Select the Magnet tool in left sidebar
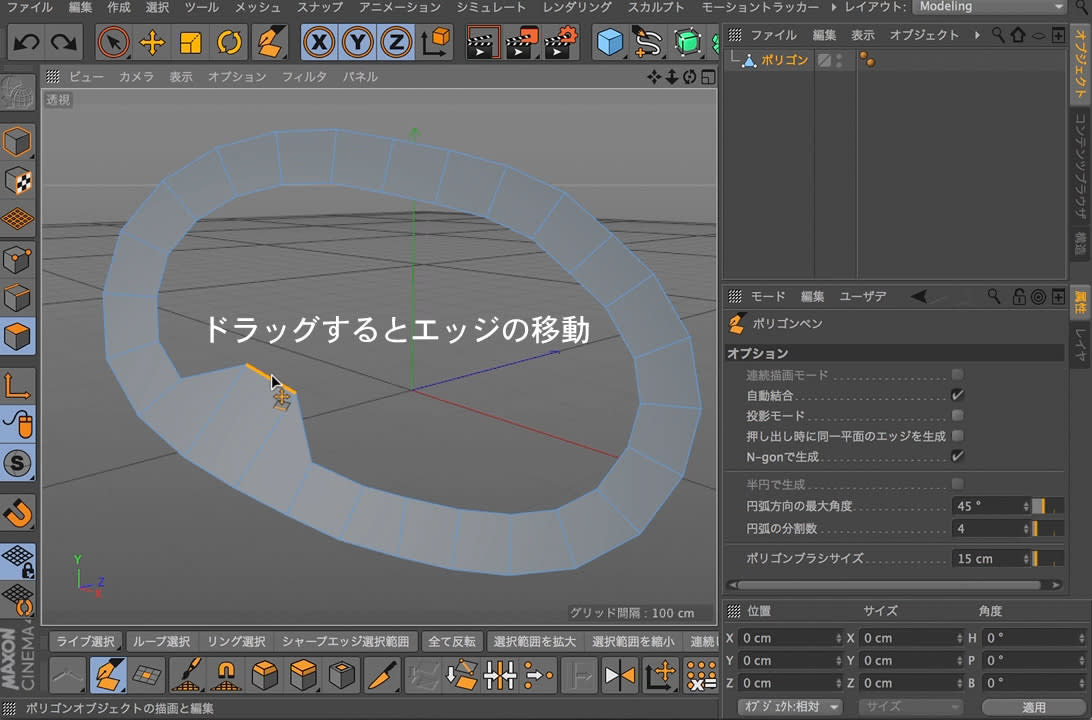The width and height of the screenshot is (1092, 720). click(x=18, y=513)
